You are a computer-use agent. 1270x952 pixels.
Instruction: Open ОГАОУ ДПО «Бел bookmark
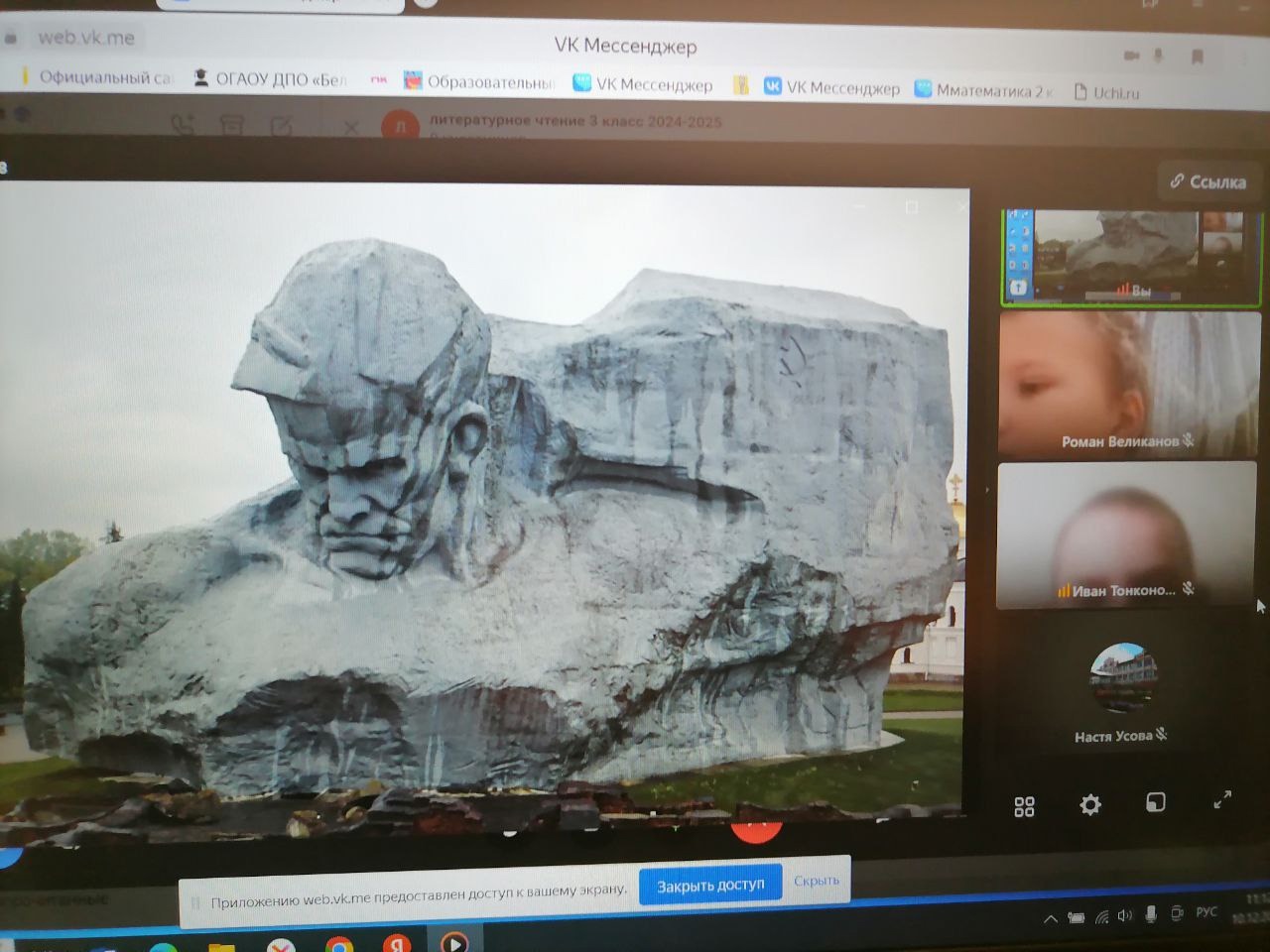click(x=270, y=78)
